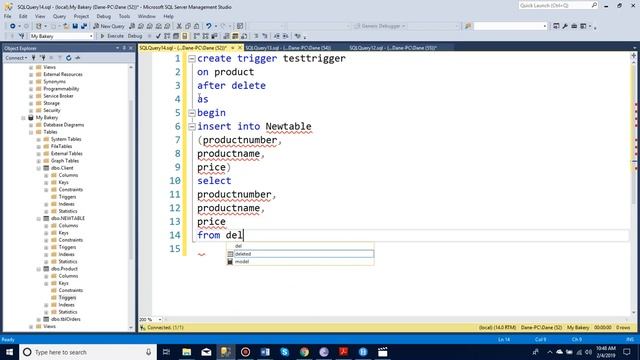
Task: Collapse the dbo.NEWTABLE table node
Action: point(38,218)
